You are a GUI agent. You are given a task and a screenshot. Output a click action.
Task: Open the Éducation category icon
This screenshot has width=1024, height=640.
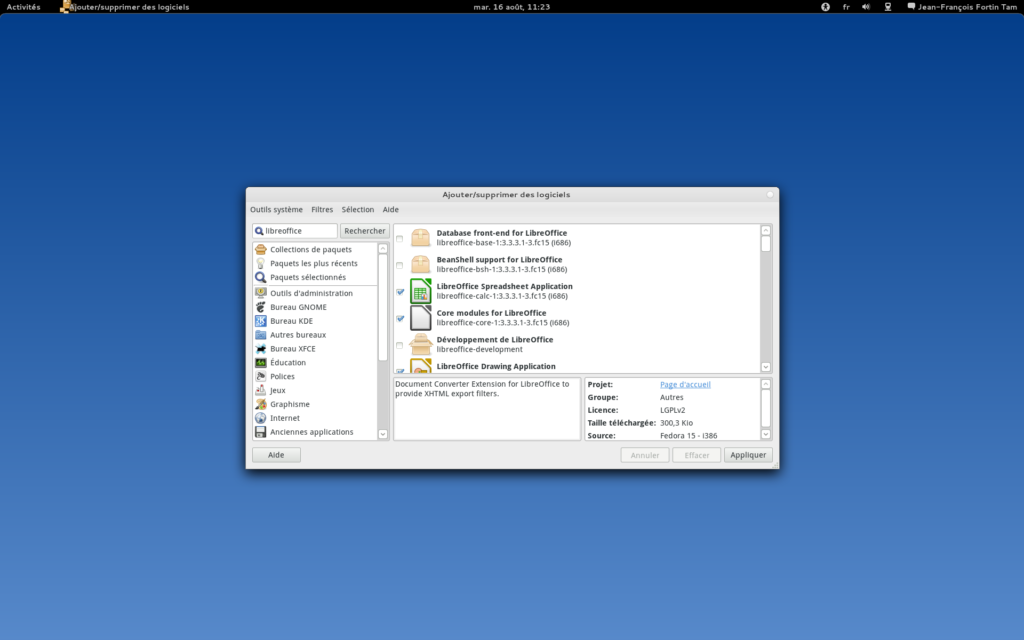coord(261,362)
